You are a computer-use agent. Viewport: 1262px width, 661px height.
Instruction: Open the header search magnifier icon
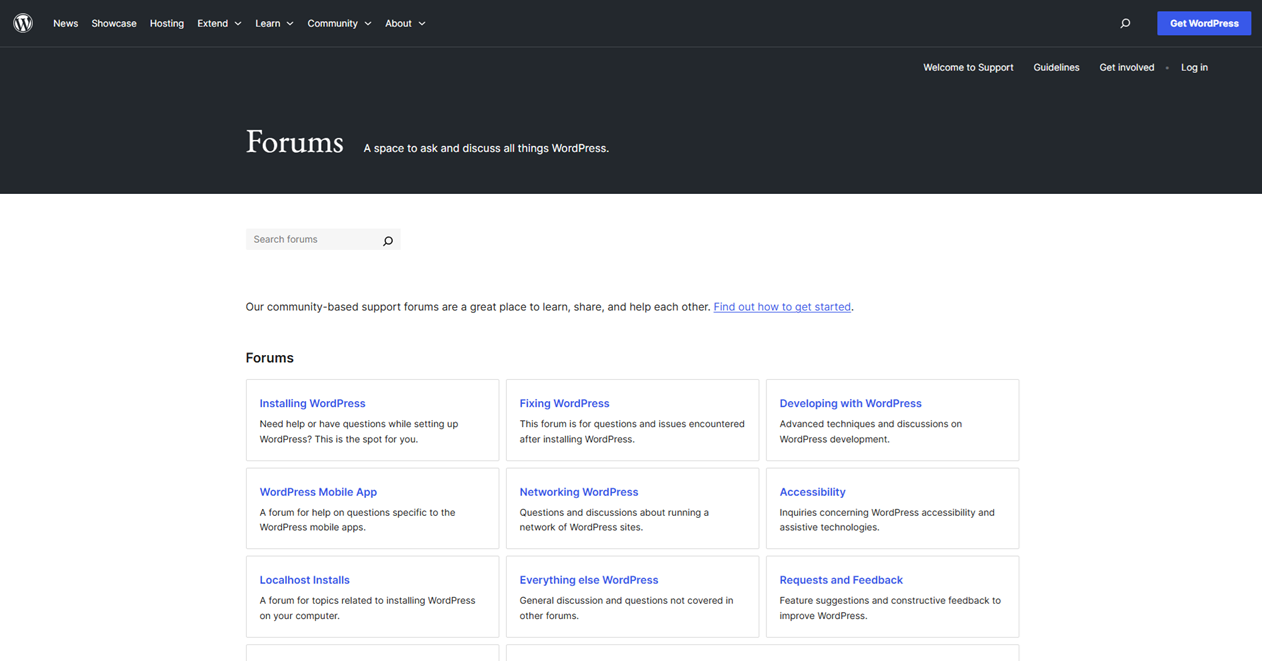tap(1125, 23)
